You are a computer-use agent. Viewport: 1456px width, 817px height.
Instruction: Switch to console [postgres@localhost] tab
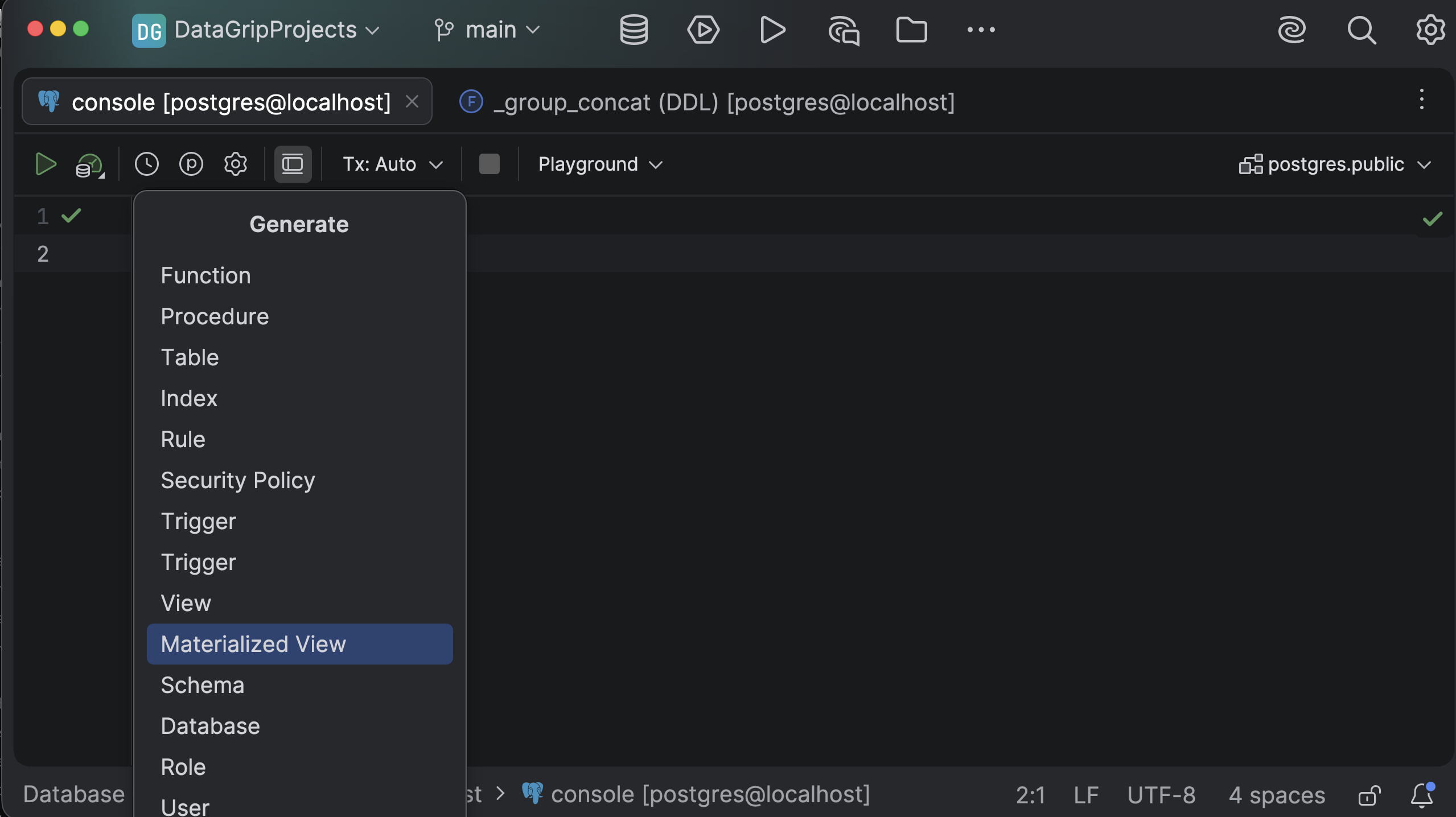[227, 102]
